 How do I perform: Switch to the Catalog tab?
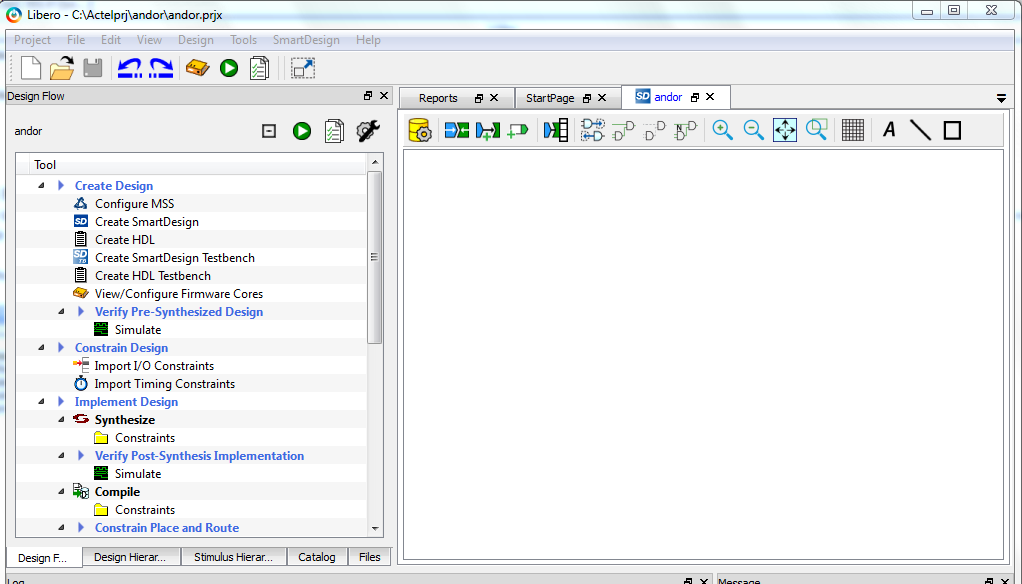(x=316, y=557)
